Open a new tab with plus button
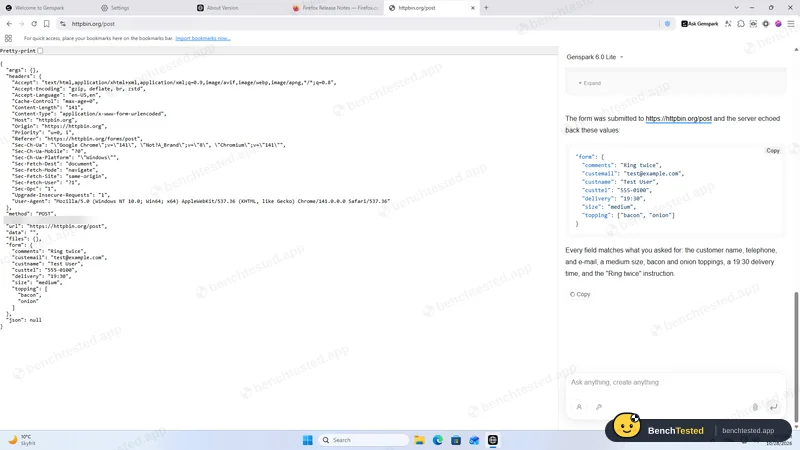Screen dimensions: 800x450 coord(486,8)
